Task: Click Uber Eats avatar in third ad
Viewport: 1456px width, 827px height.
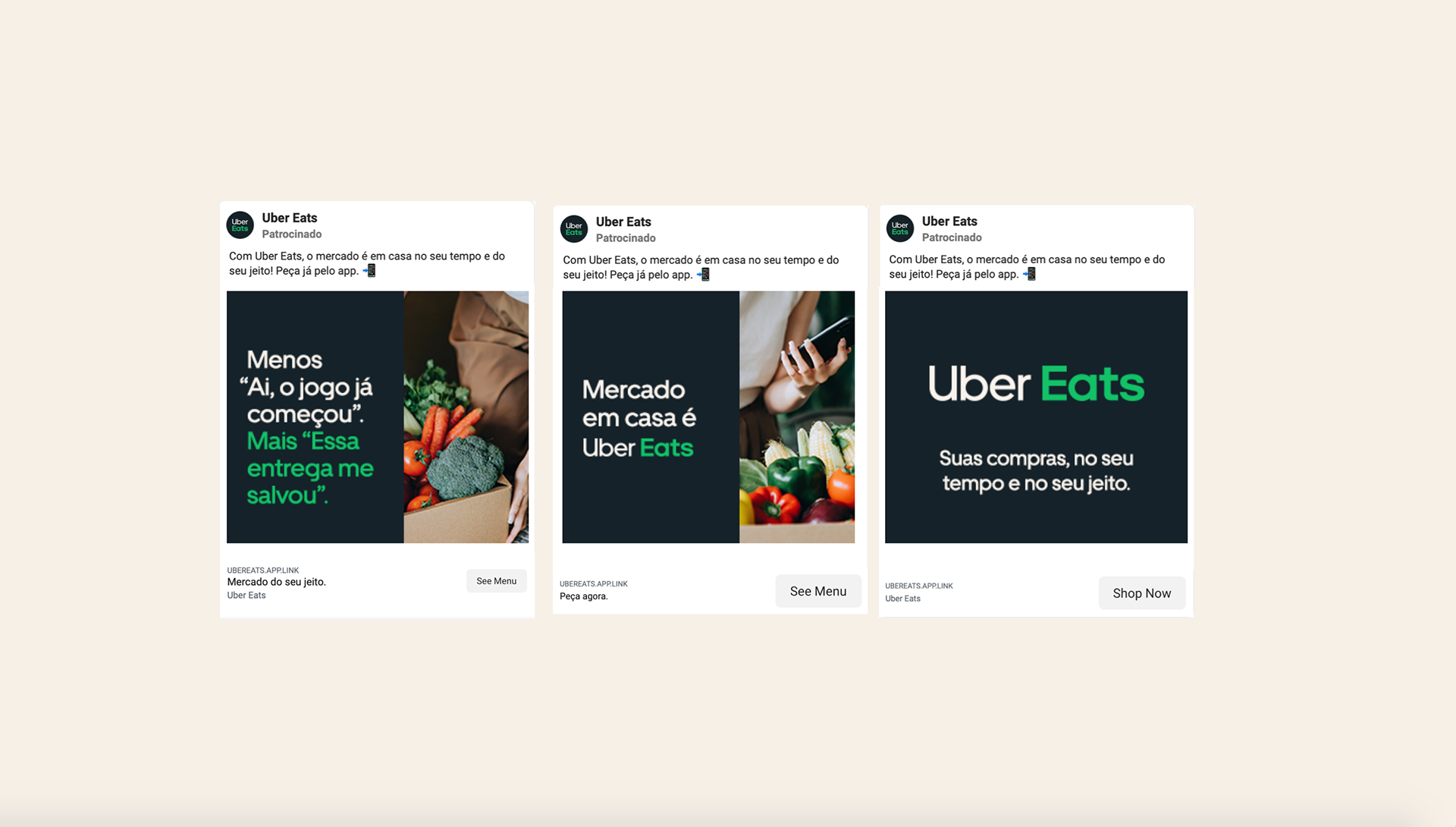Action: 900,228
